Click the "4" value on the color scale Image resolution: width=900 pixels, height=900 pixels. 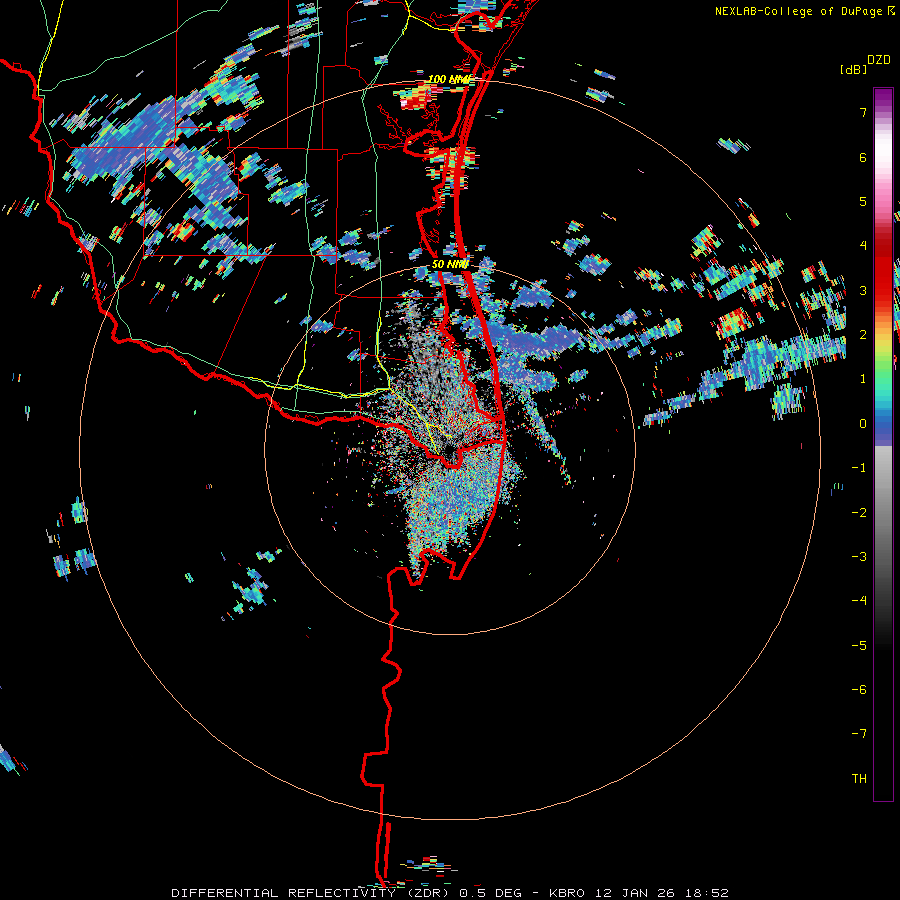click(863, 246)
